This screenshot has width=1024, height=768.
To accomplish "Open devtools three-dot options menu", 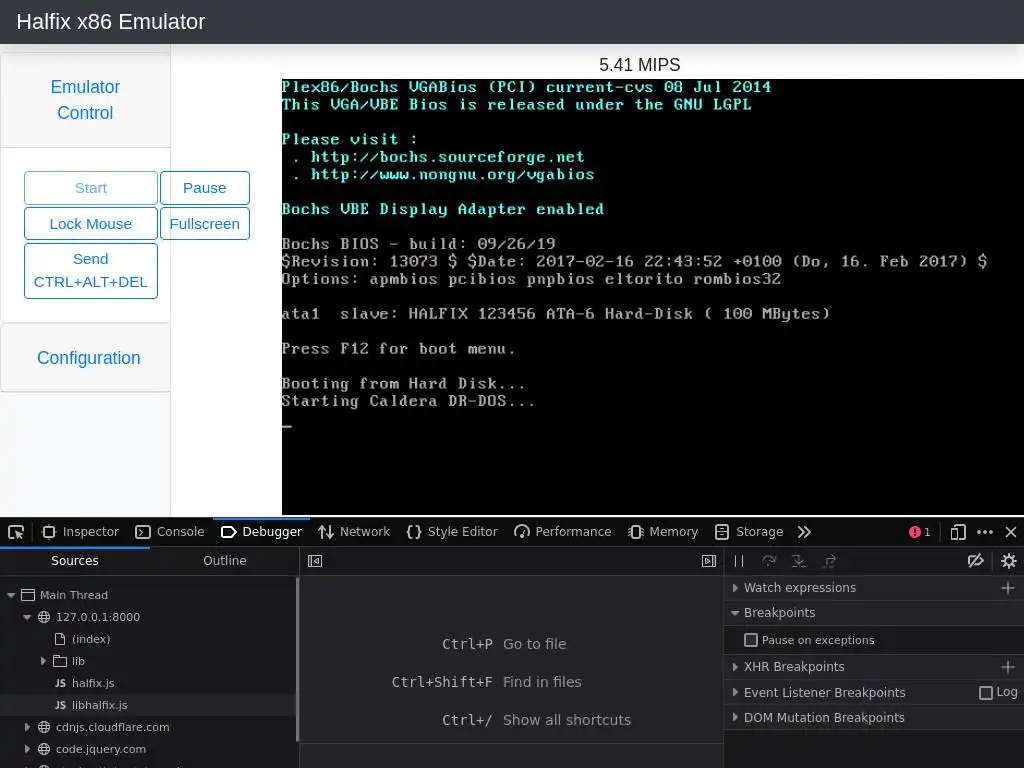I will point(985,532).
